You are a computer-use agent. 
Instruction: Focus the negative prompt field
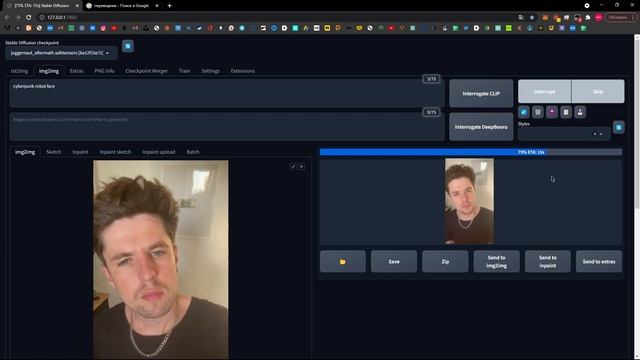[x=227, y=127]
